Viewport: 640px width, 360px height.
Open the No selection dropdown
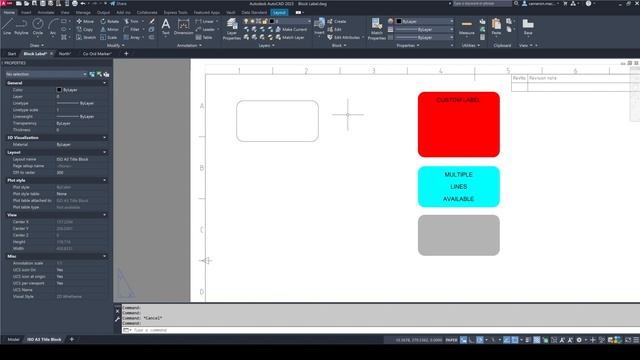coord(46,74)
